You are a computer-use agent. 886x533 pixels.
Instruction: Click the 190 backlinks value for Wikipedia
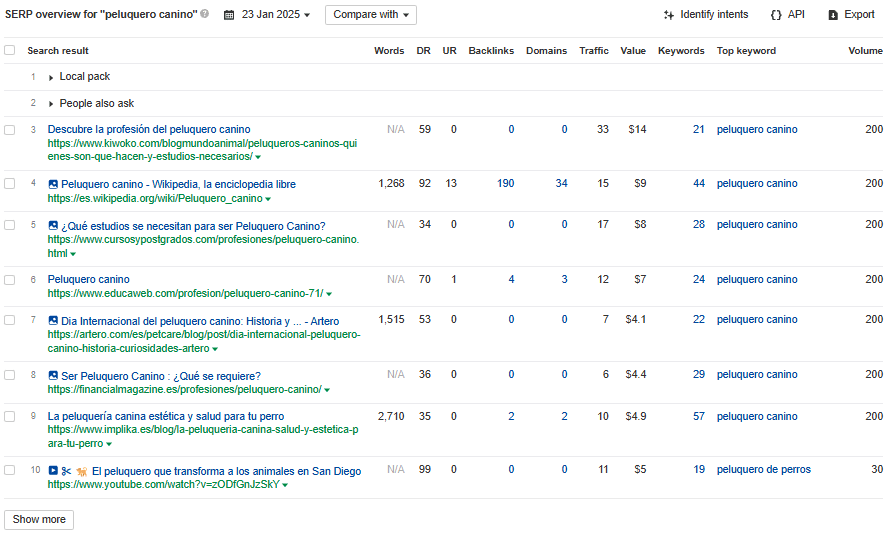coord(505,184)
